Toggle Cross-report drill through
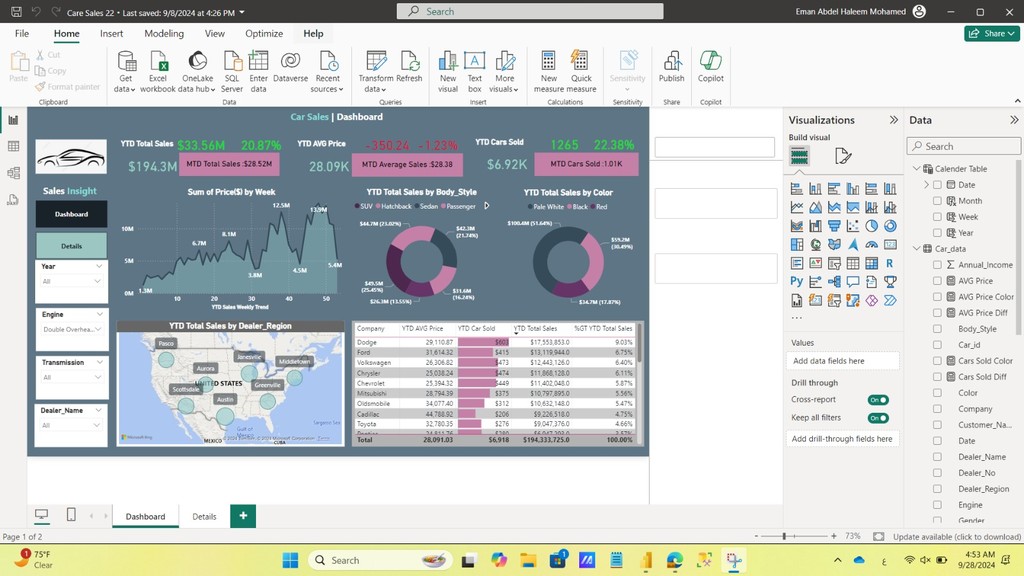This screenshot has height=576, width=1024. (878, 400)
